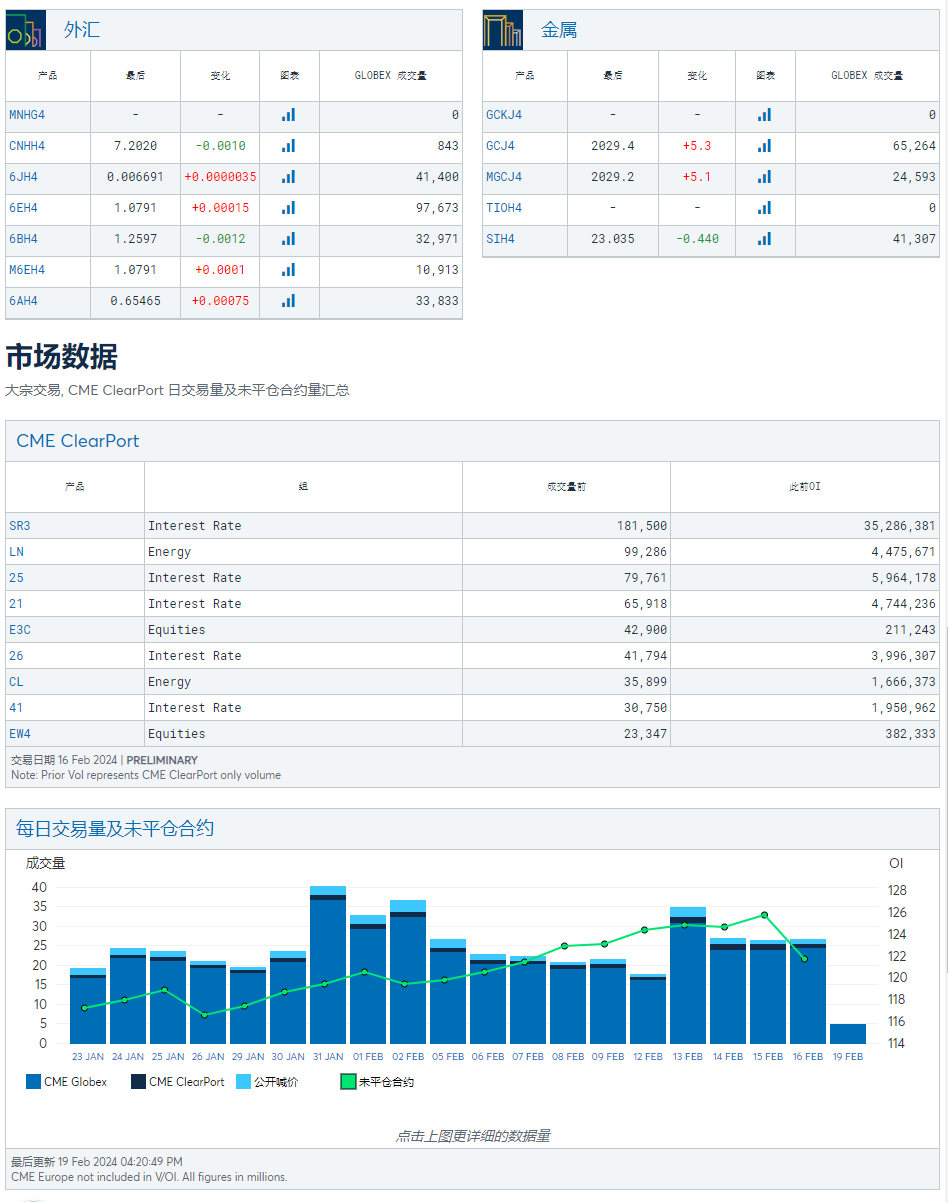
Task: Open product 41 in ClearPort table
Action: (16, 708)
